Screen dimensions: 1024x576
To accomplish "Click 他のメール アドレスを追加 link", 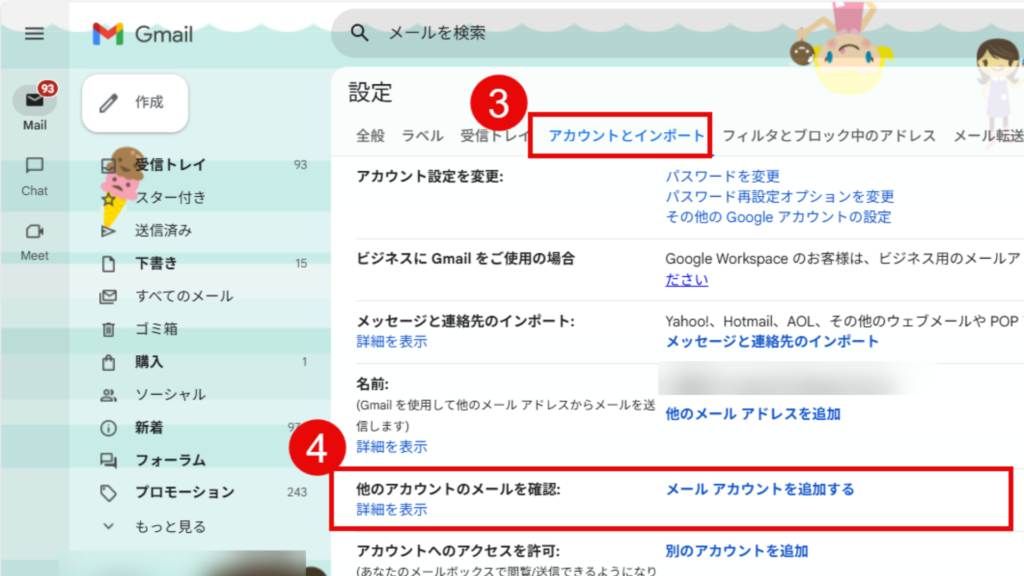I will [x=753, y=414].
